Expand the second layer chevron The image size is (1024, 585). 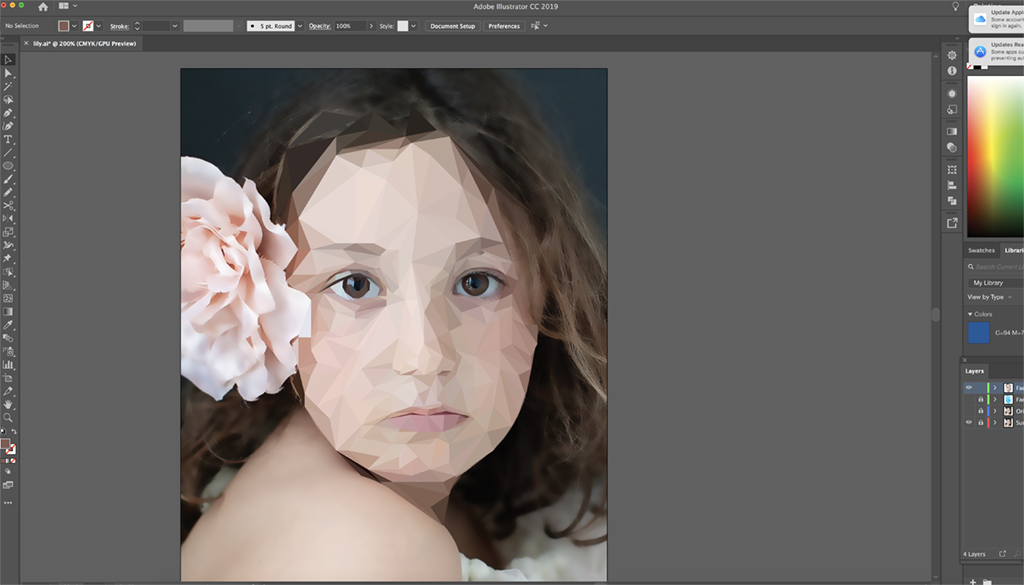click(995, 399)
